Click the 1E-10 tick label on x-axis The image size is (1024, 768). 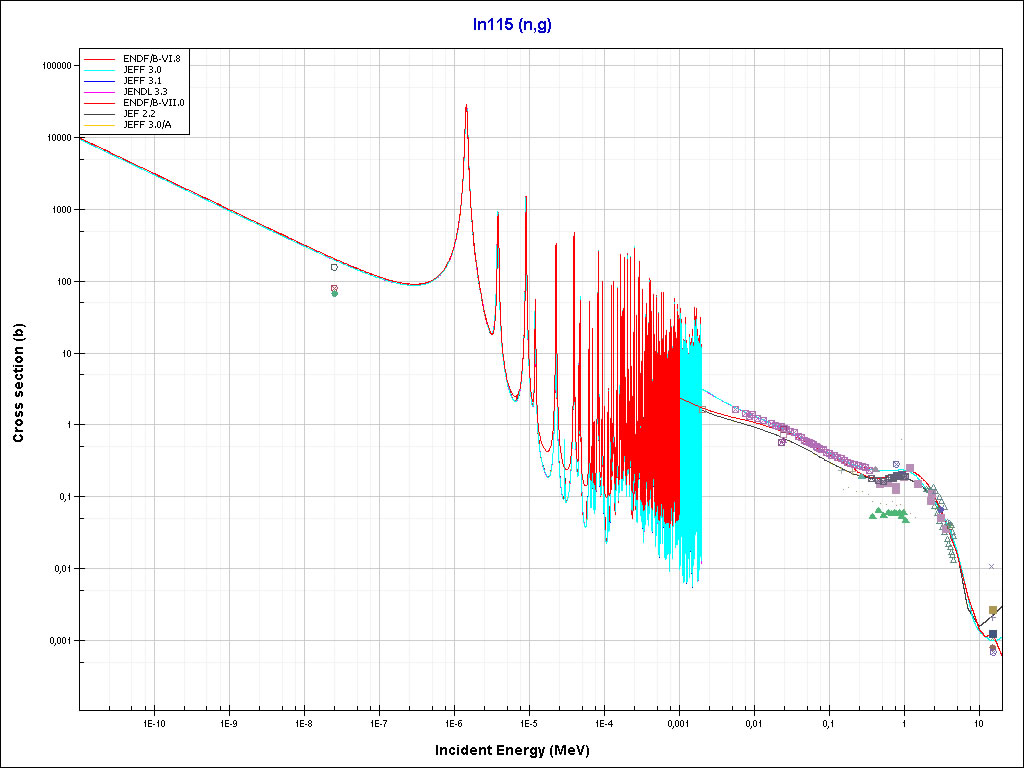pyautogui.click(x=153, y=722)
